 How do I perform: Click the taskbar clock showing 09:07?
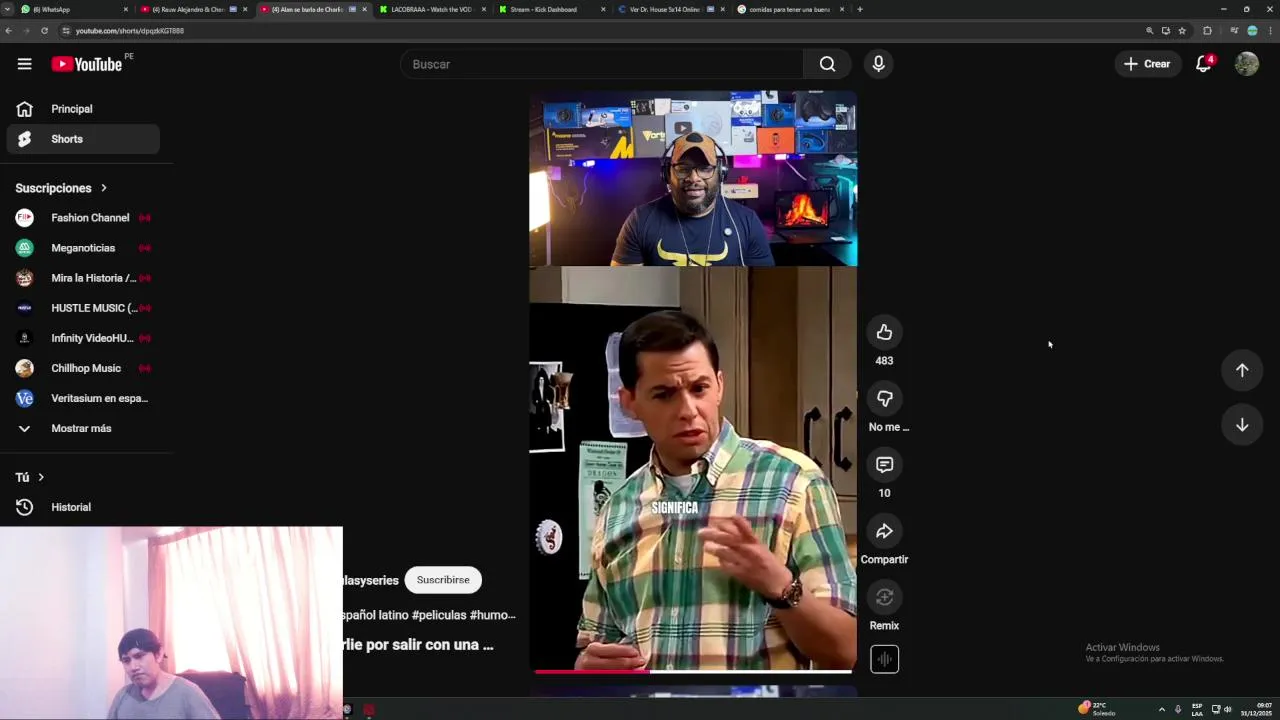(x=1257, y=709)
